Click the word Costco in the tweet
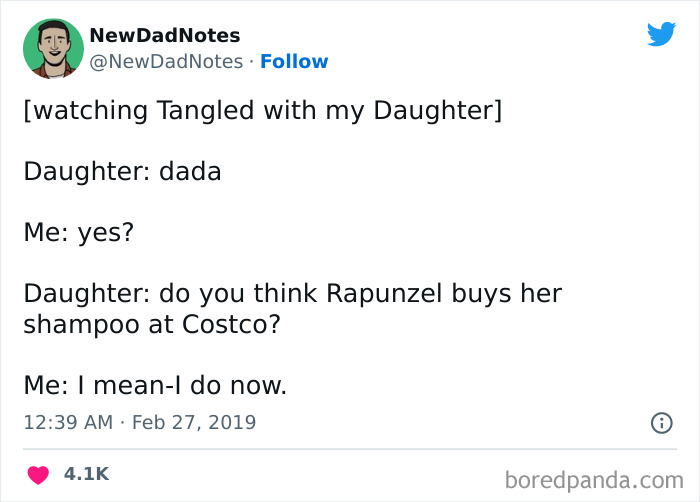700x502 pixels. [x=225, y=324]
